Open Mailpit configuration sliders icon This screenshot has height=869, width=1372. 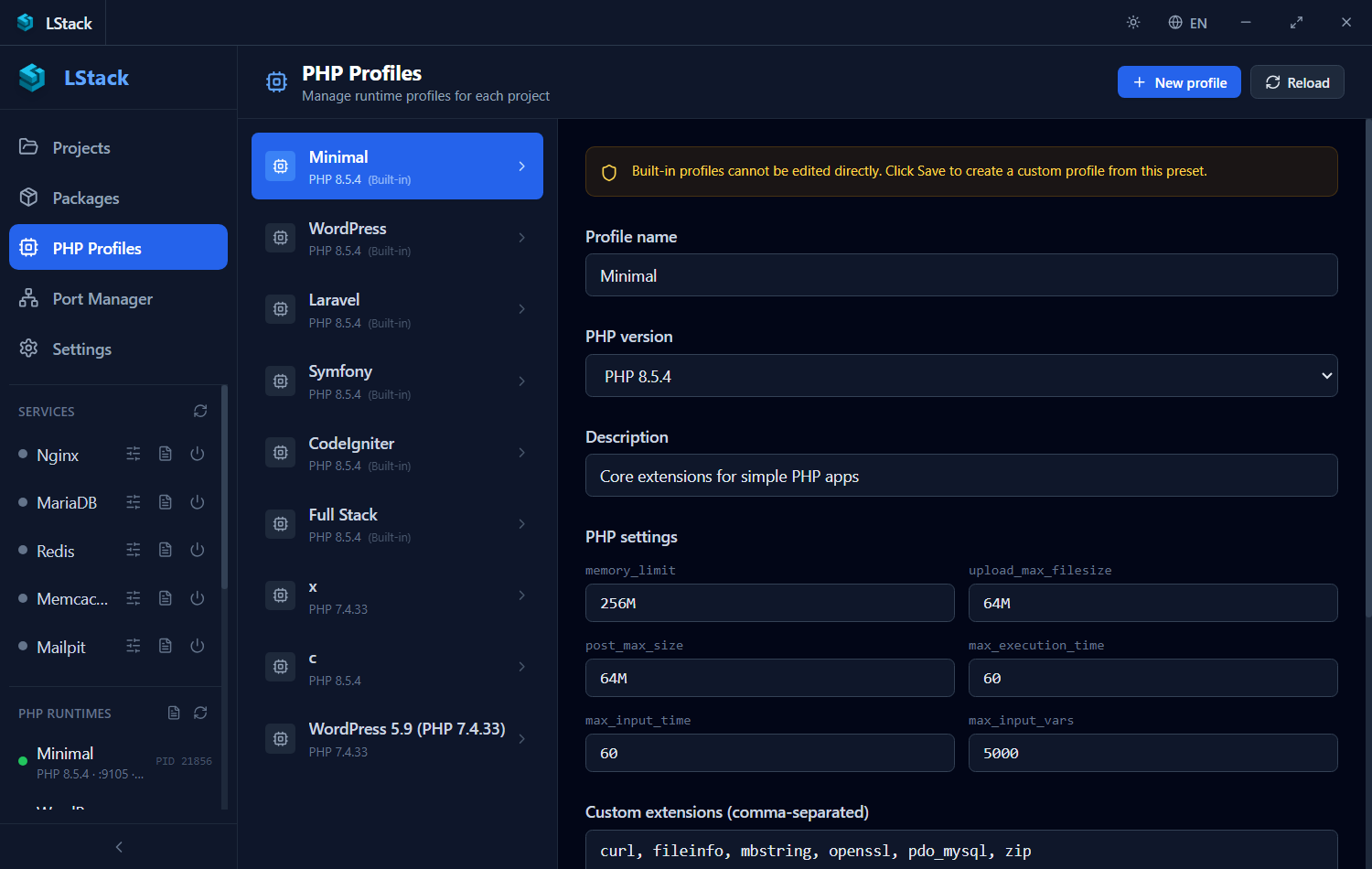(x=134, y=647)
